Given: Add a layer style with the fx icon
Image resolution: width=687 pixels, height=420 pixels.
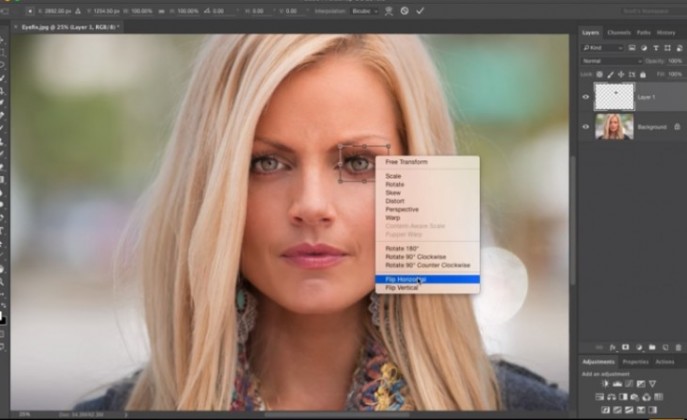Looking at the screenshot, I should click(x=611, y=346).
